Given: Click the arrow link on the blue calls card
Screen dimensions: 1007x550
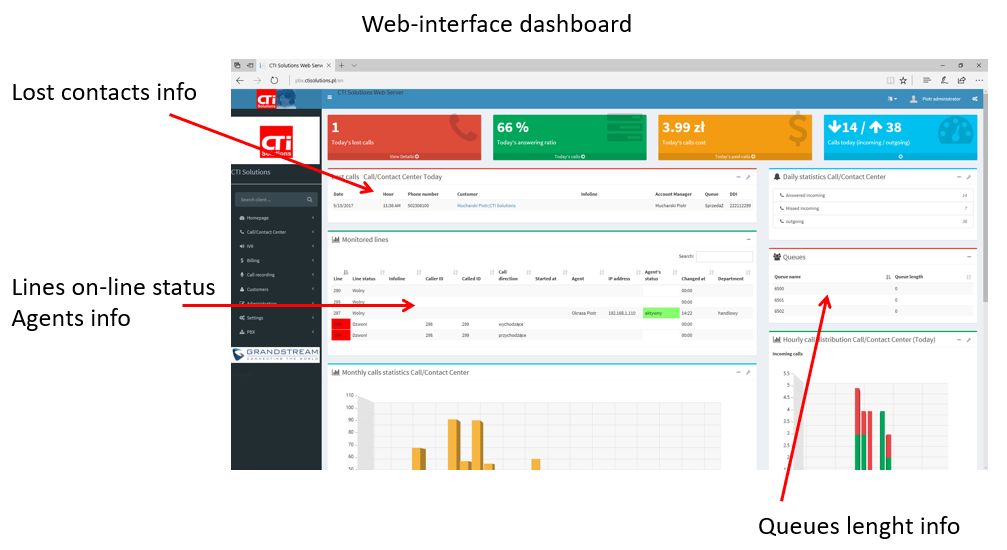Looking at the screenshot, I should pyautogui.click(x=900, y=157).
